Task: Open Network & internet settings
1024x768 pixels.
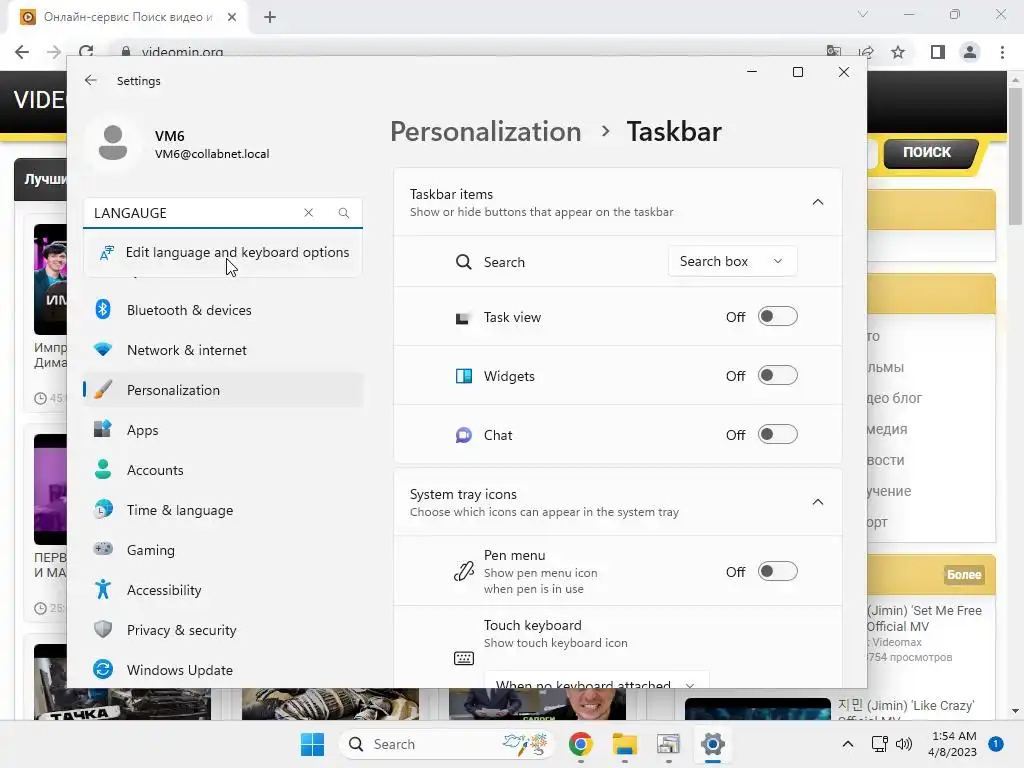Action: click(x=223, y=350)
